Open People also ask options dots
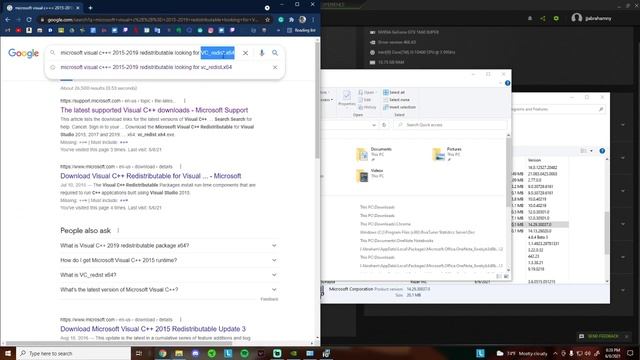Image resolution: width=640 pixels, height=360 pixels. point(118,231)
